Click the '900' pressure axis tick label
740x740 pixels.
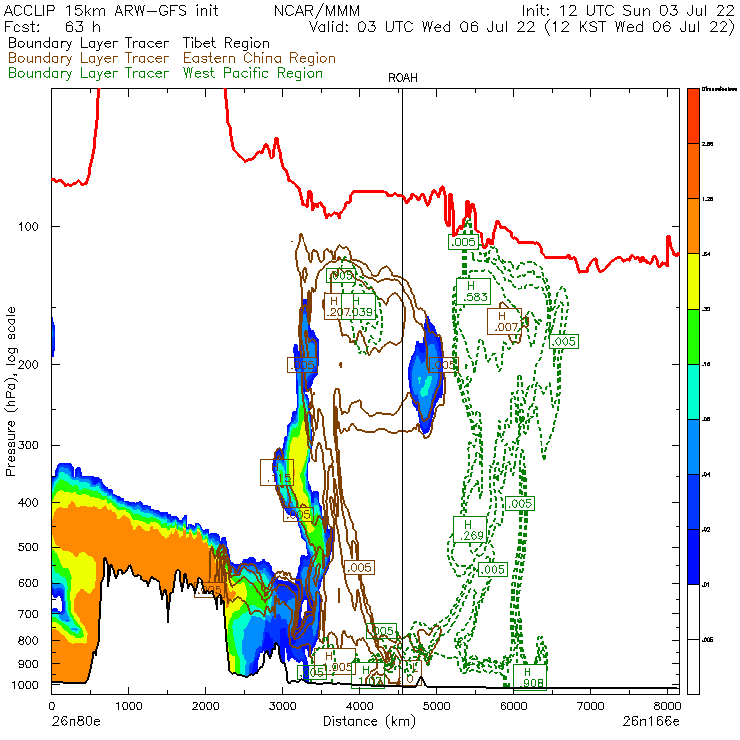(28, 664)
